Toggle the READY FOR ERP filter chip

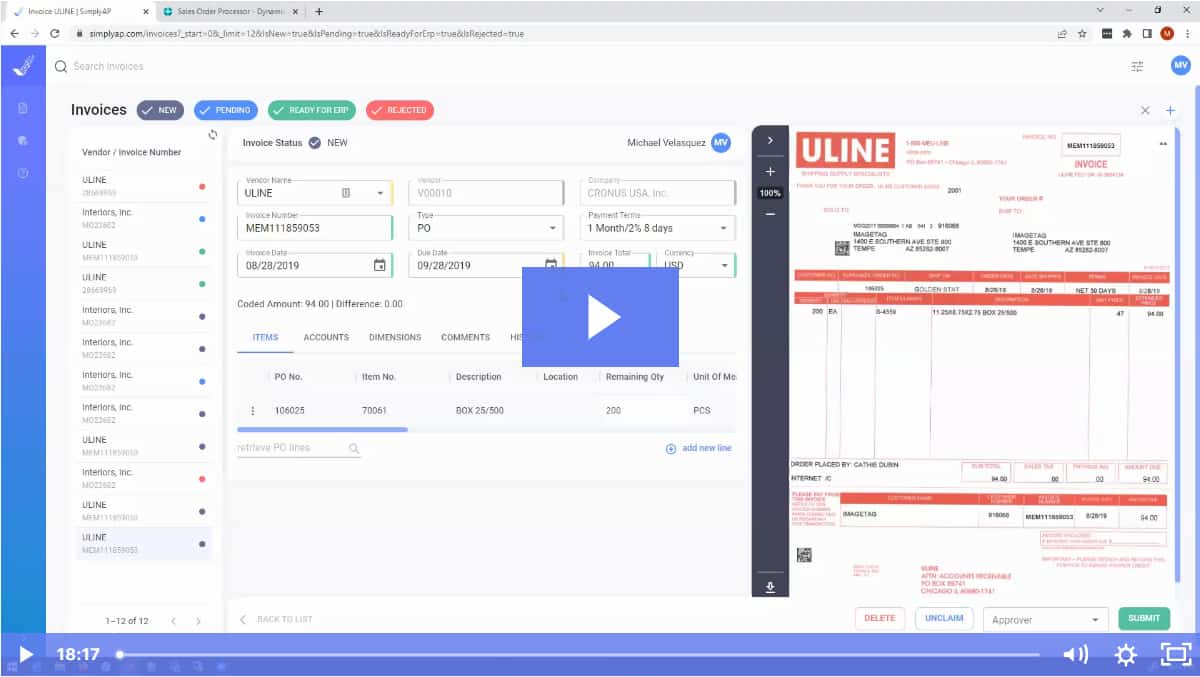pyautogui.click(x=312, y=110)
